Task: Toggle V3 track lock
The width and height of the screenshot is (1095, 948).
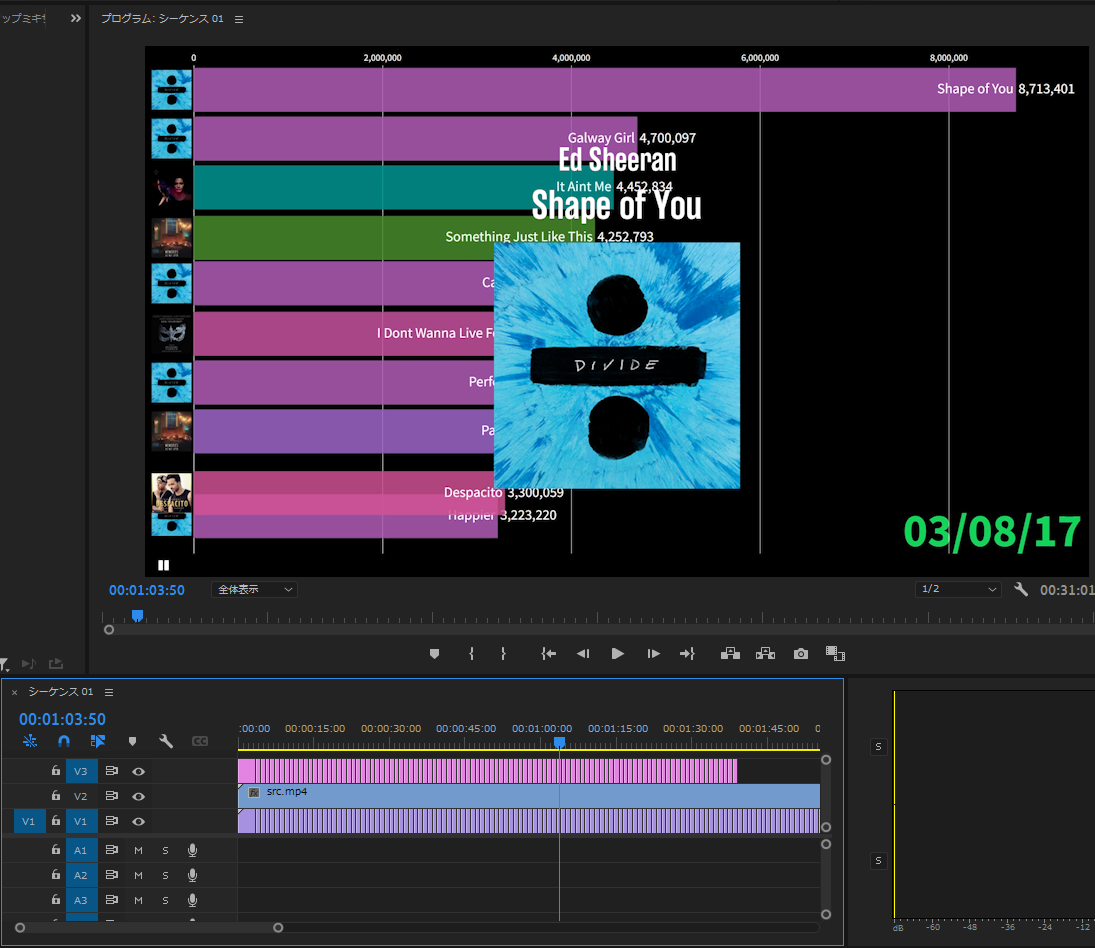Action: click(x=56, y=771)
